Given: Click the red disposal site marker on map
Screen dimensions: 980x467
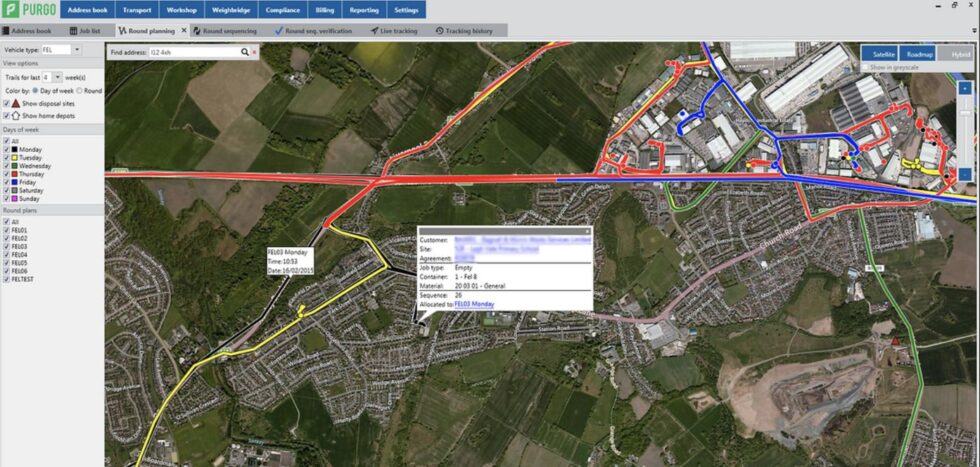Looking at the screenshot, I should tap(895, 341).
